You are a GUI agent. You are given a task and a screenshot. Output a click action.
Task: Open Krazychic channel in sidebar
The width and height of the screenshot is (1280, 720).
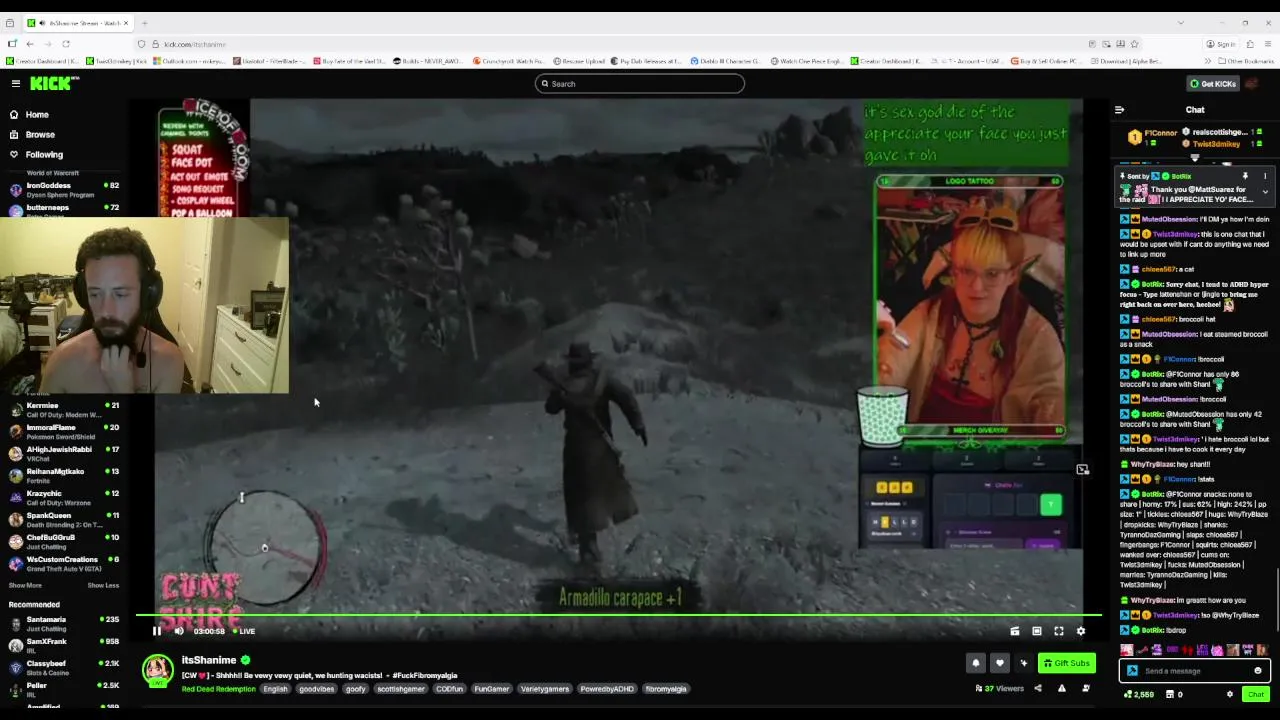pyautogui.click(x=64, y=498)
